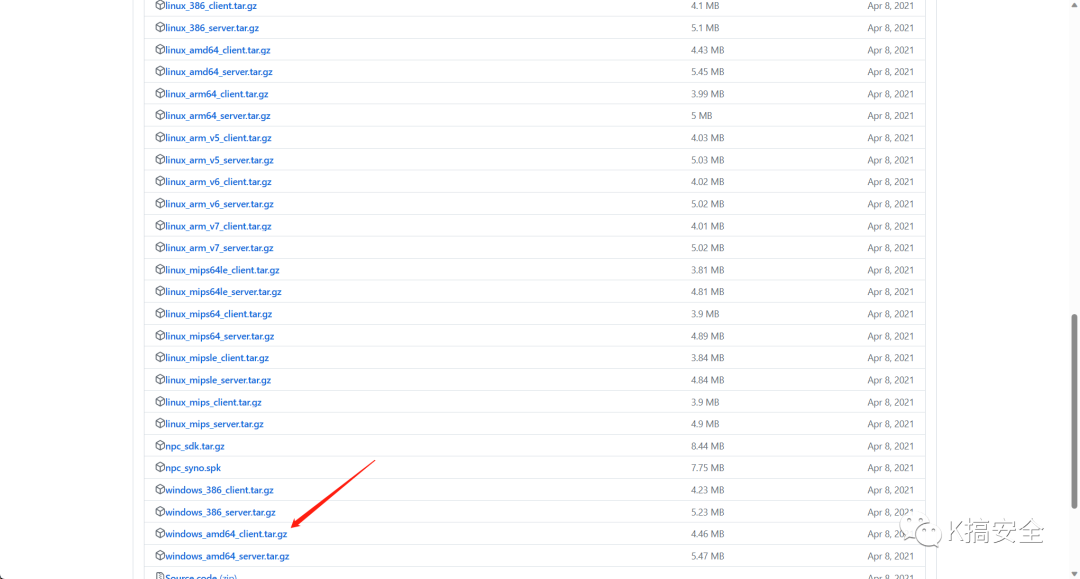Click package icon beside linux_386_server.tar.gz
Viewport: 1080px width, 579px height.
160,28
